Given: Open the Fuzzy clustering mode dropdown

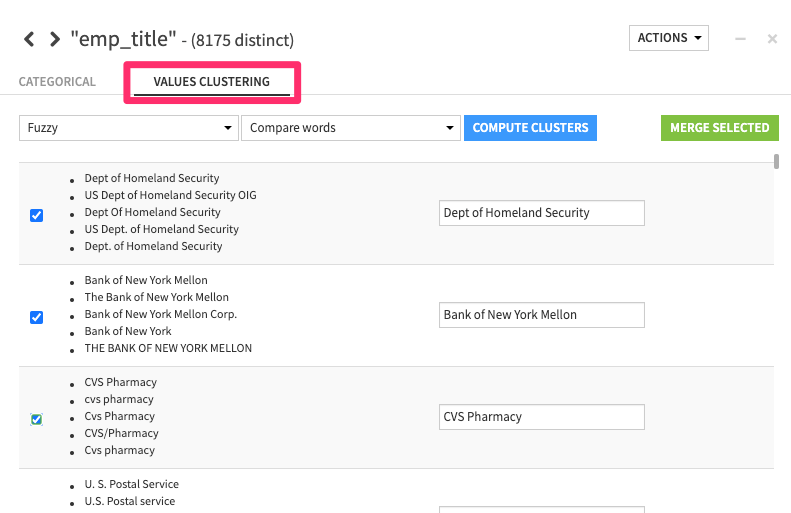Looking at the screenshot, I should click(128, 128).
